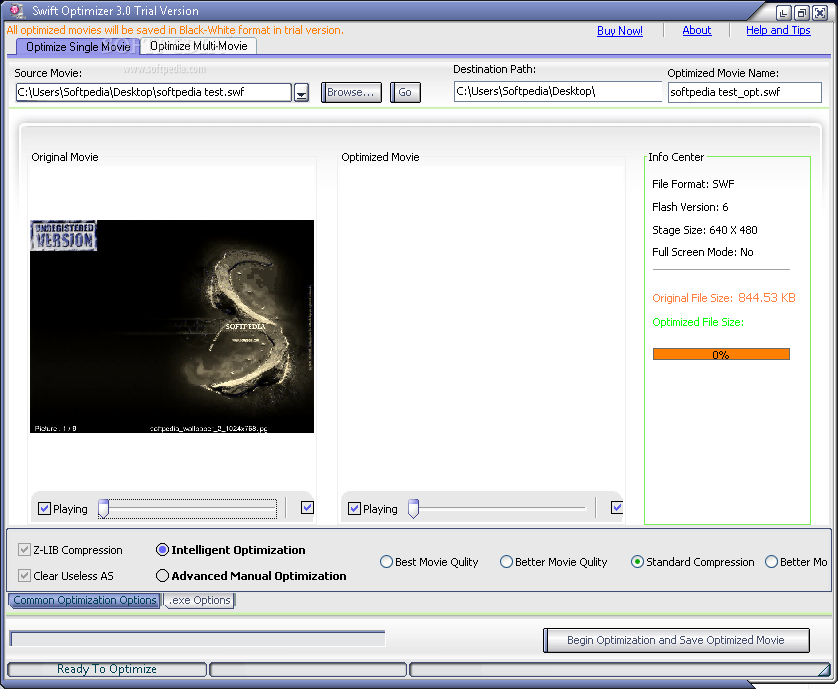This screenshot has width=838, height=689.
Task: Toggle the checkbox right of Optimized Movie slider
Action: (617, 507)
